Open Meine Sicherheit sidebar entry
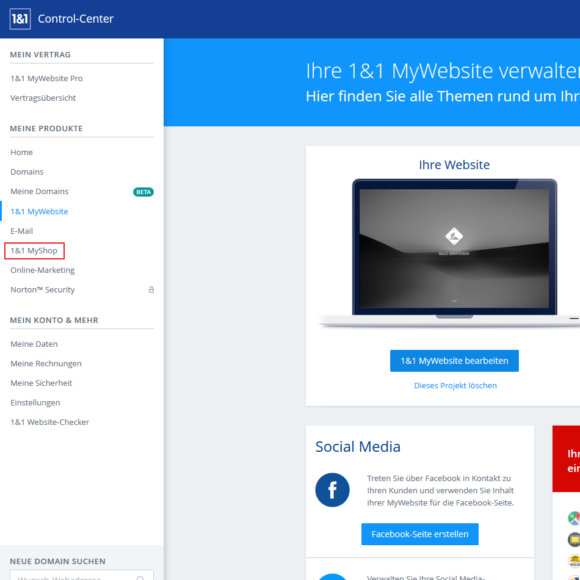The height and width of the screenshot is (580, 580). click(x=41, y=383)
